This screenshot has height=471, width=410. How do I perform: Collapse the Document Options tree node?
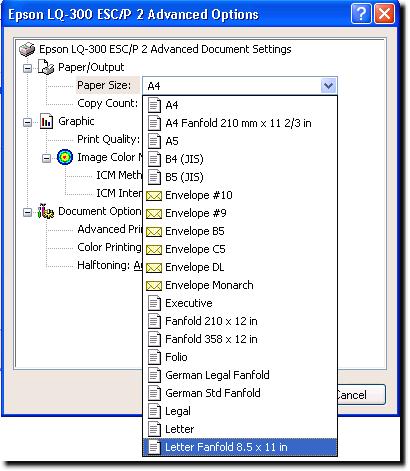[28, 212]
